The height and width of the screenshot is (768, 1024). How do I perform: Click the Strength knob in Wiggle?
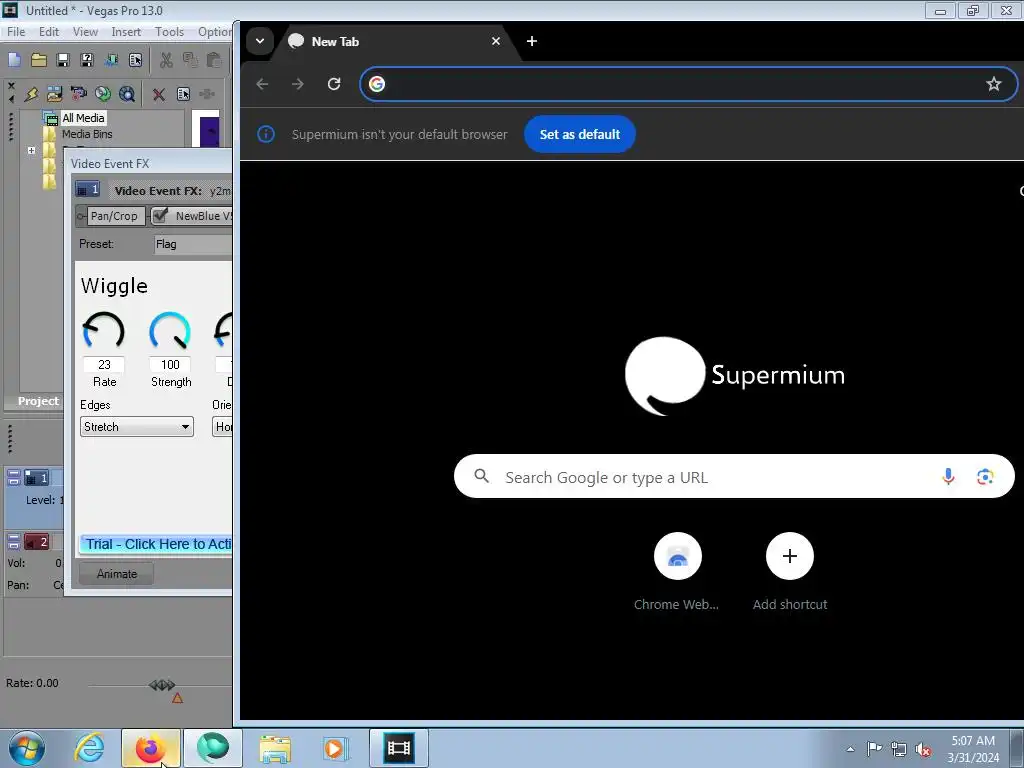170,331
